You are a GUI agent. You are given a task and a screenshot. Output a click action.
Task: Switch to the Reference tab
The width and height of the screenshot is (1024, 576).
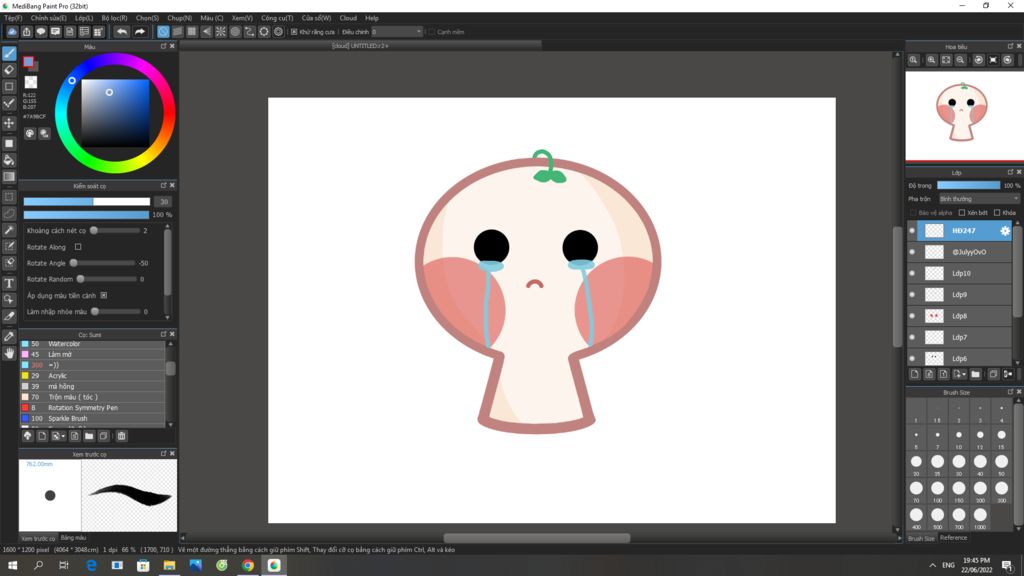(953, 538)
